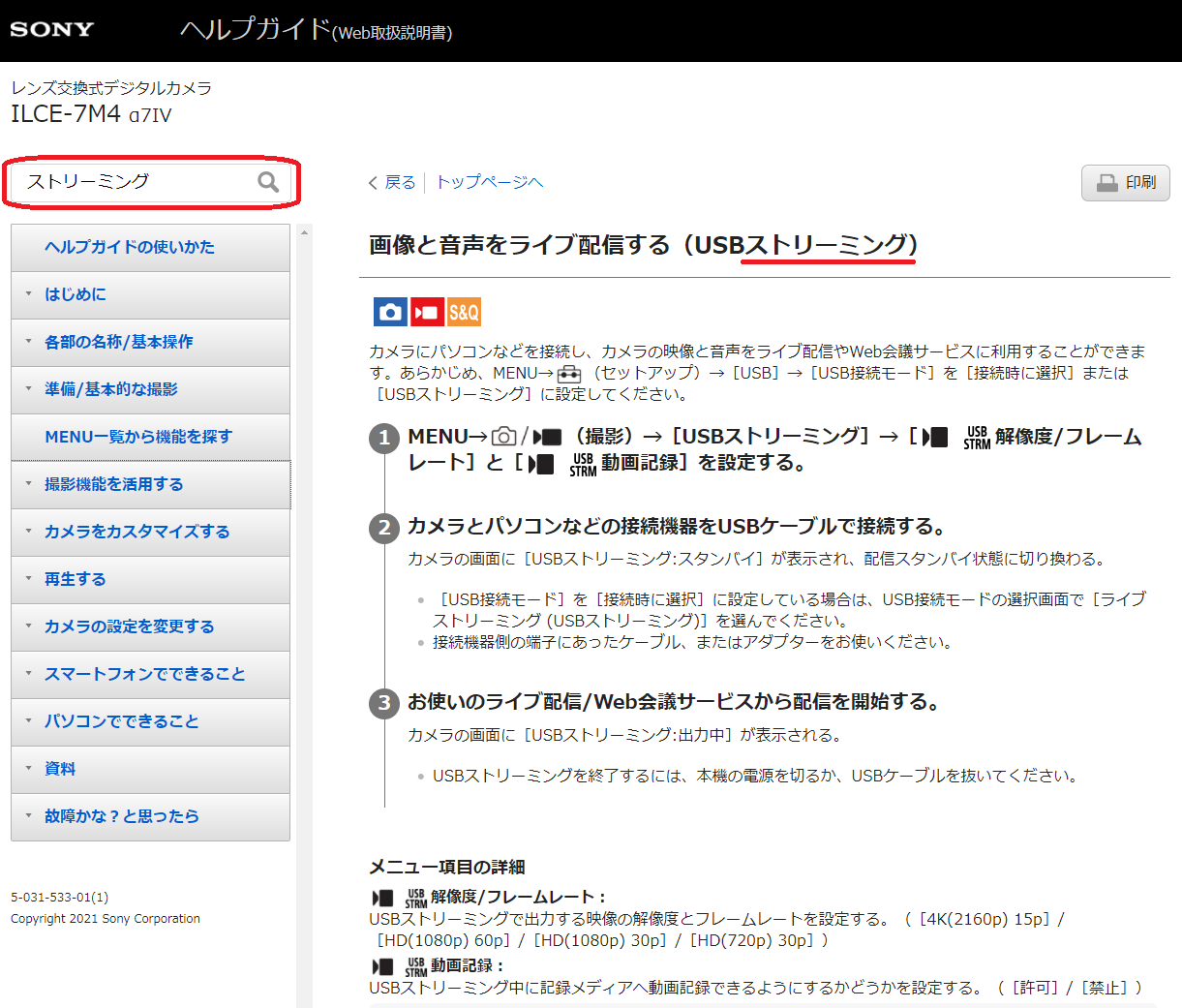Viewport: 1182px width, 1008px height.
Task: Expand the パソコンでできること section arrow
Action: click(x=28, y=720)
